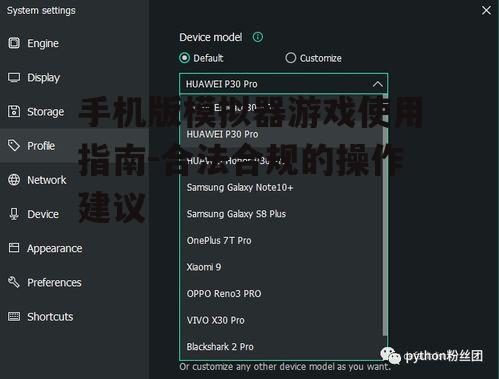Click the HUAWEI P30 Pro combo box field

[x=283, y=84]
